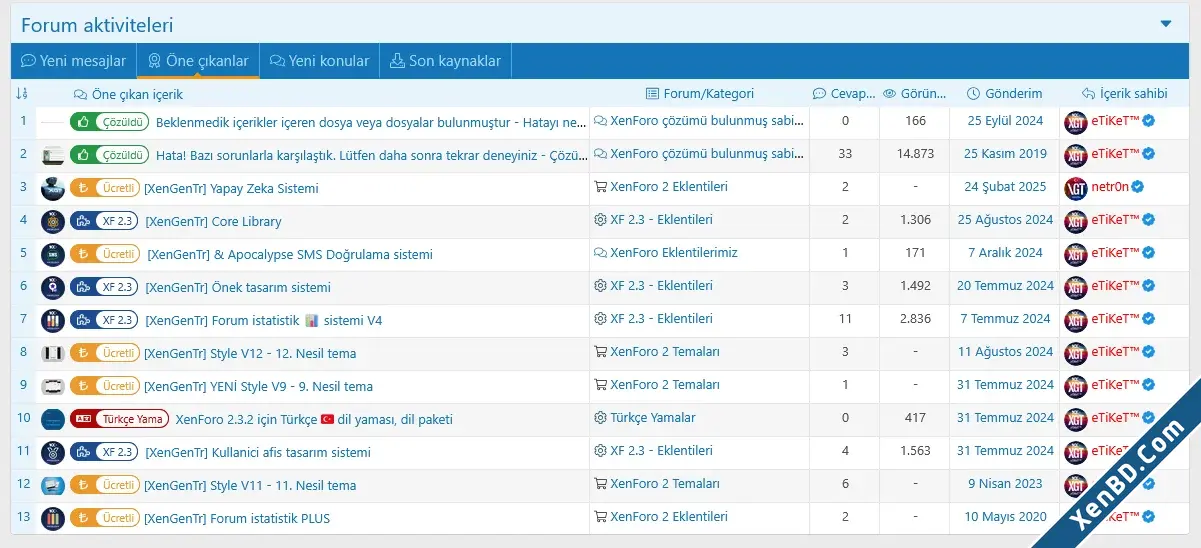The width and height of the screenshot is (1201, 548).
Task: Open 'Hata! Bazı sorunlarla karşılaştık' thread
Action: [371, 155]
